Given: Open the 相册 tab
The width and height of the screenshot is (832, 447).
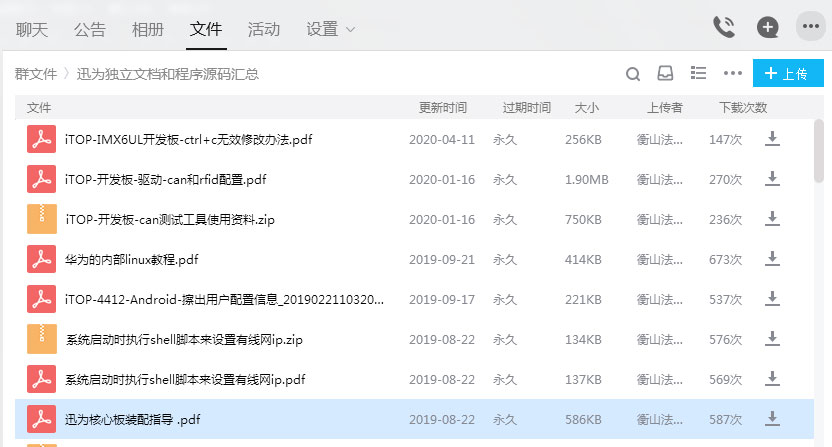Looking at the screenshot, I should click(x=148, y=29).
